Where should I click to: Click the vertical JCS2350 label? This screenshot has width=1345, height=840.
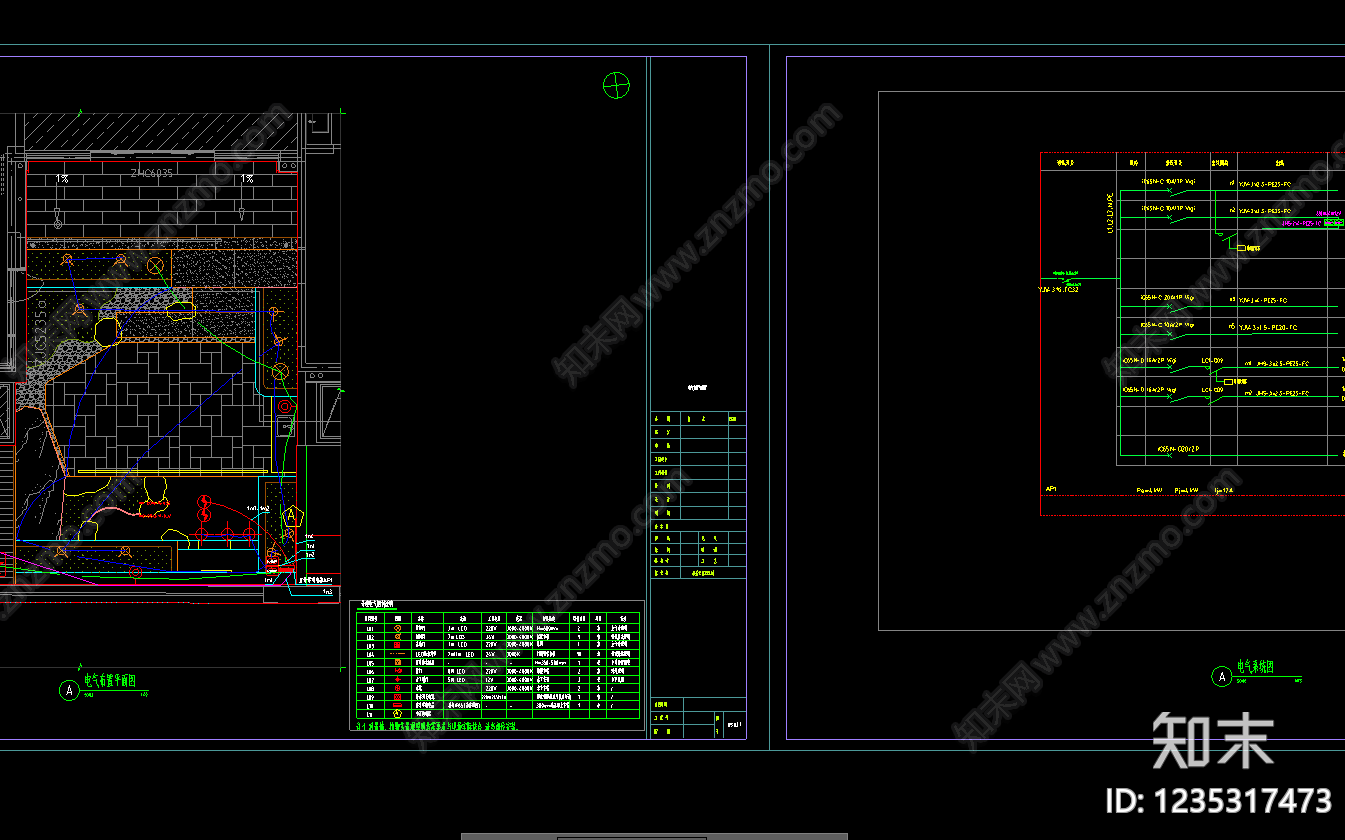43,330
